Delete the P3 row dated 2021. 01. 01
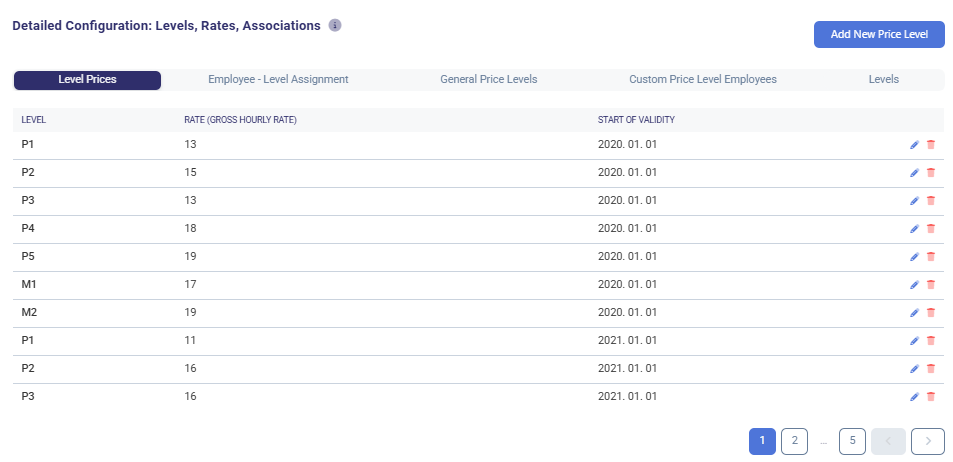This screenshot has height=462, width=953. pyautogui.click(x=931, y=397)
